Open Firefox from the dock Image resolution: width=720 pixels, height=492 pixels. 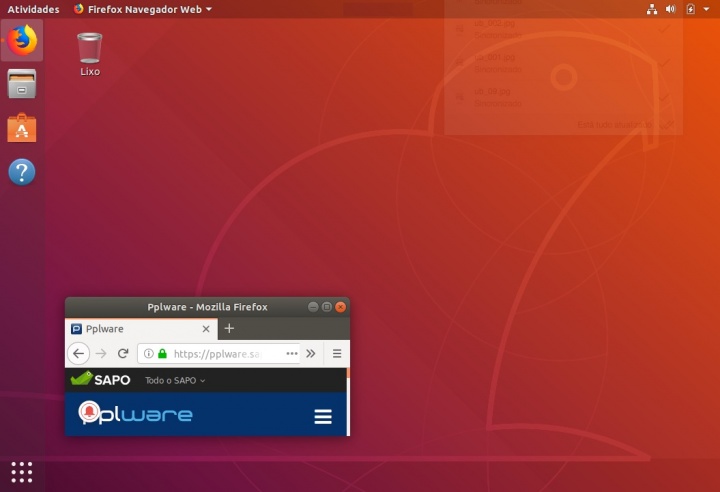click(x=22, y=40)
